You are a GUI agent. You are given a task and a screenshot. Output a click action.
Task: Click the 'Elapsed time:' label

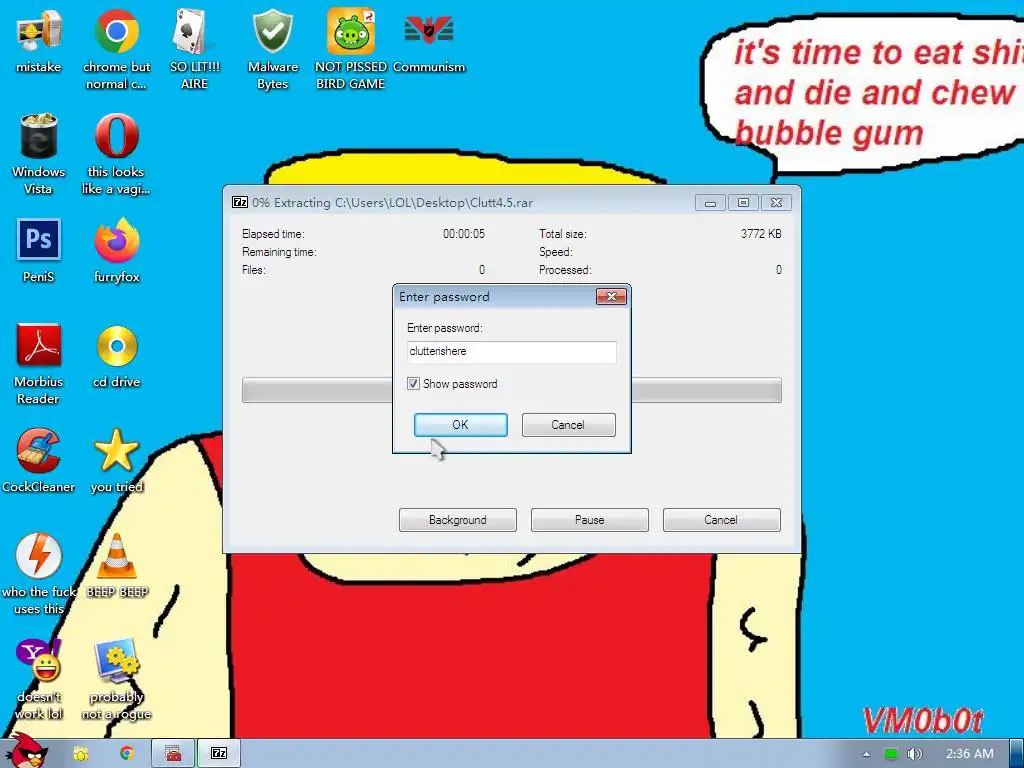[x=273, y=234]
